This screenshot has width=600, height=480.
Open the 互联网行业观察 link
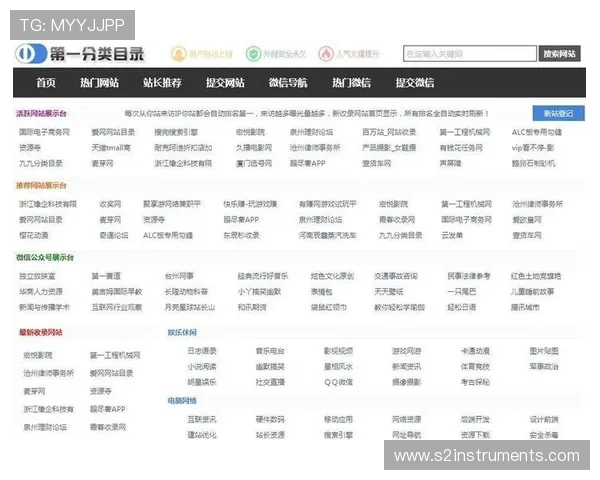(x=117, y=307)
